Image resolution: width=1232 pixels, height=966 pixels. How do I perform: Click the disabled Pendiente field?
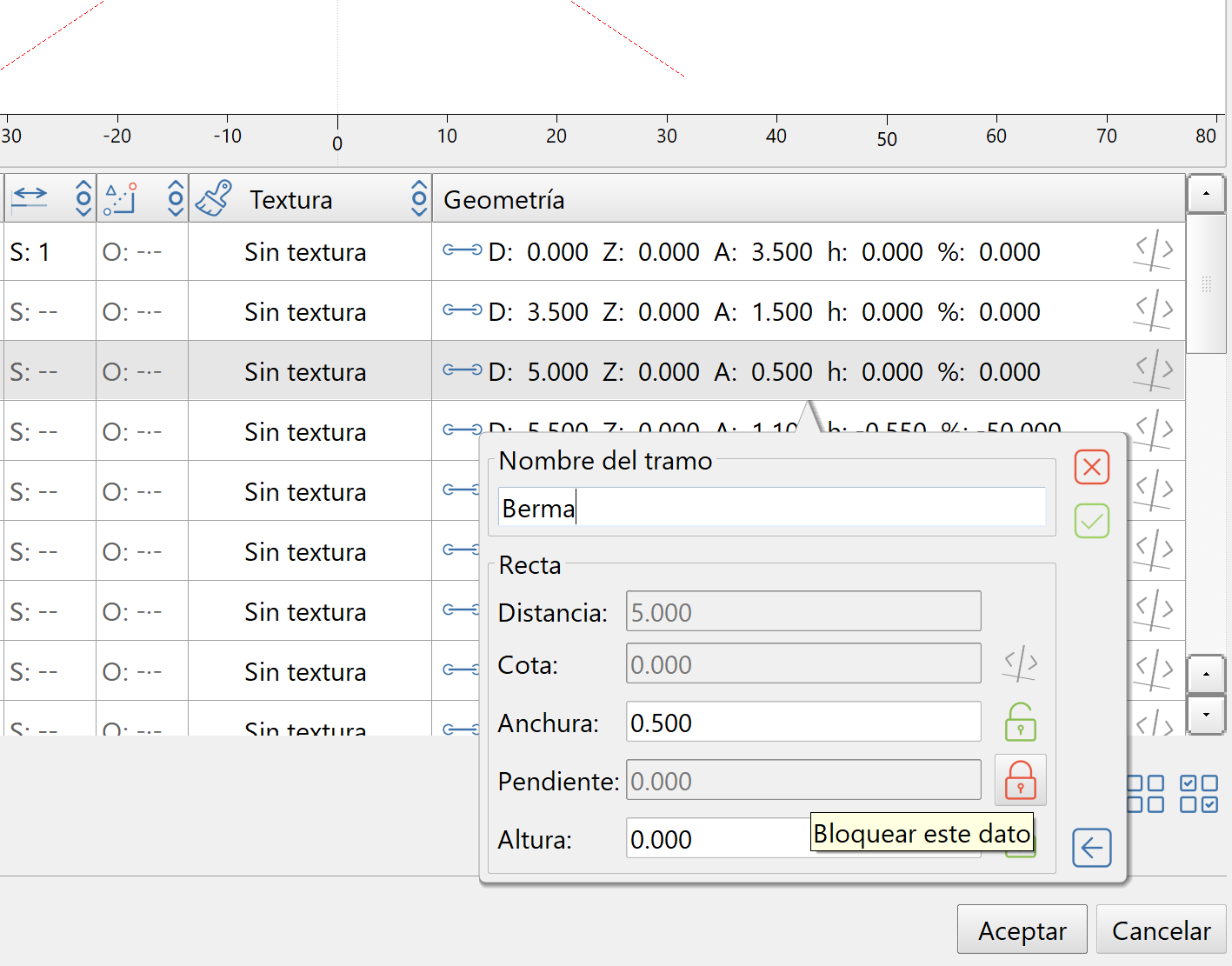pyautogui.click(x=803, y=780)
